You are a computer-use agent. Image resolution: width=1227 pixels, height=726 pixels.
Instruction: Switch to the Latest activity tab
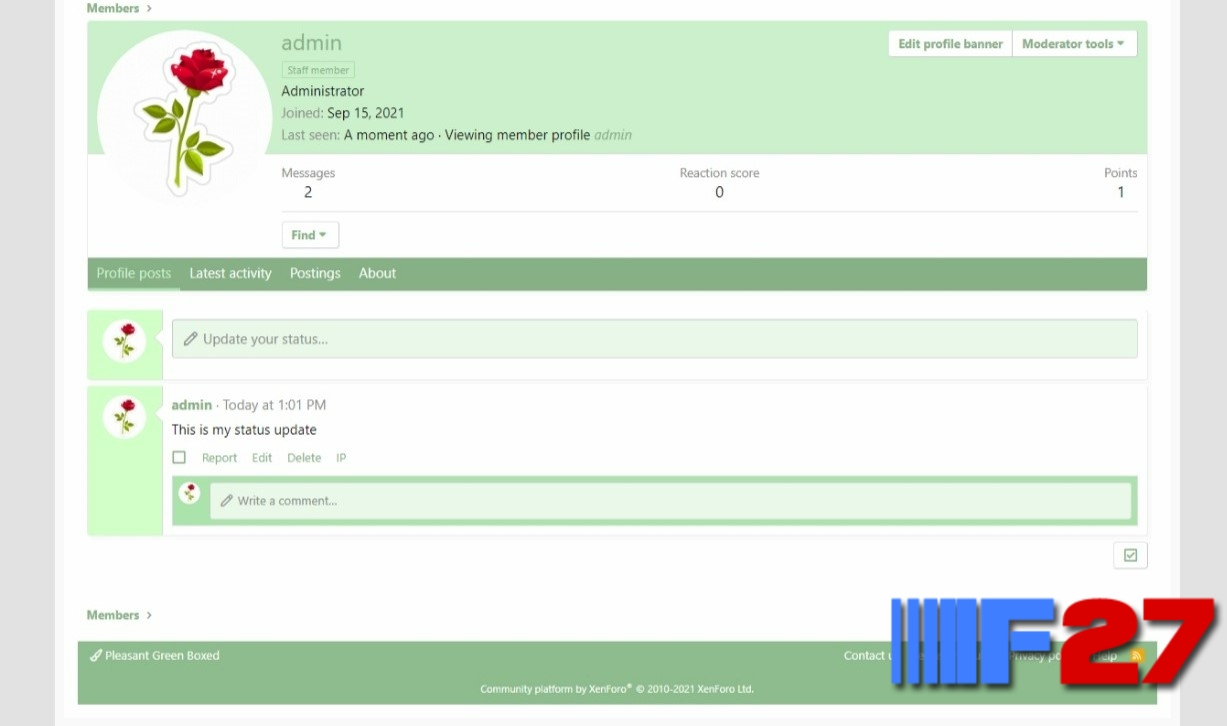pyautogui.click(x=230, y=273)
